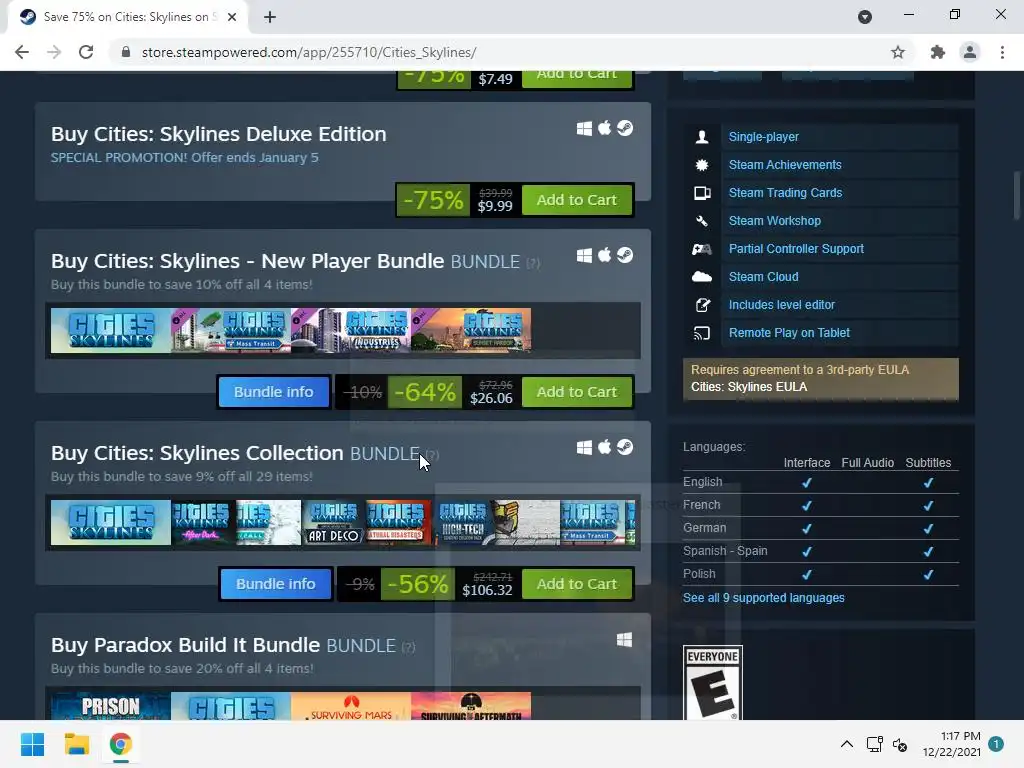
Task: Click Mac icon on New Player Bundle
Action: coord(605,255)
